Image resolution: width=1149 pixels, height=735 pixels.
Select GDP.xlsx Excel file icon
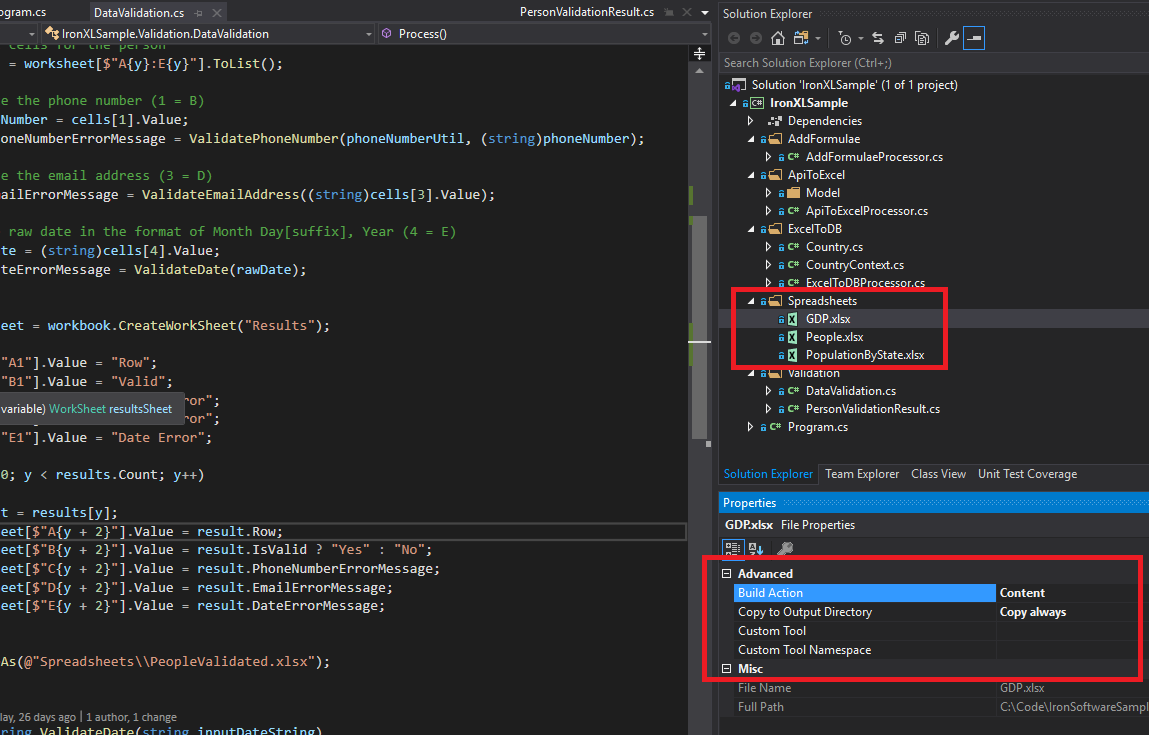tap(792, 320)
